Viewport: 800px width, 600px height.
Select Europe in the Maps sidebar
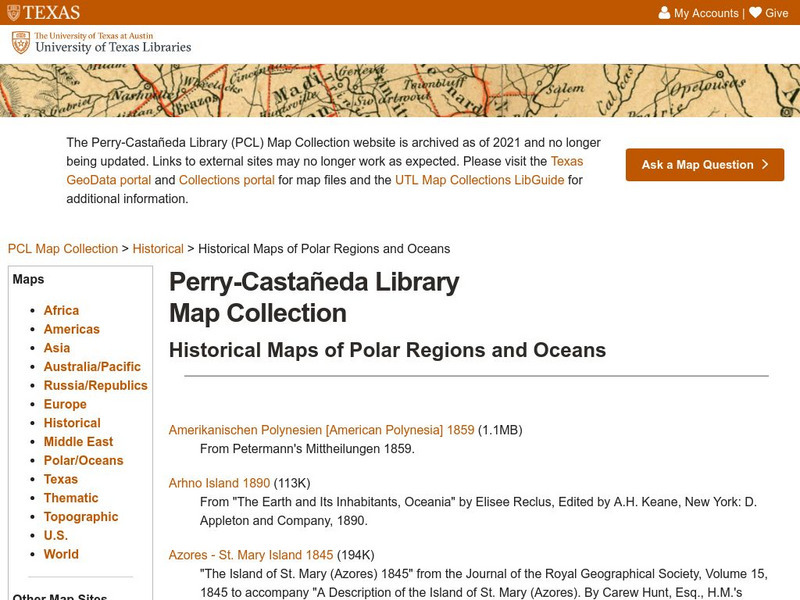tap(65, 405)
